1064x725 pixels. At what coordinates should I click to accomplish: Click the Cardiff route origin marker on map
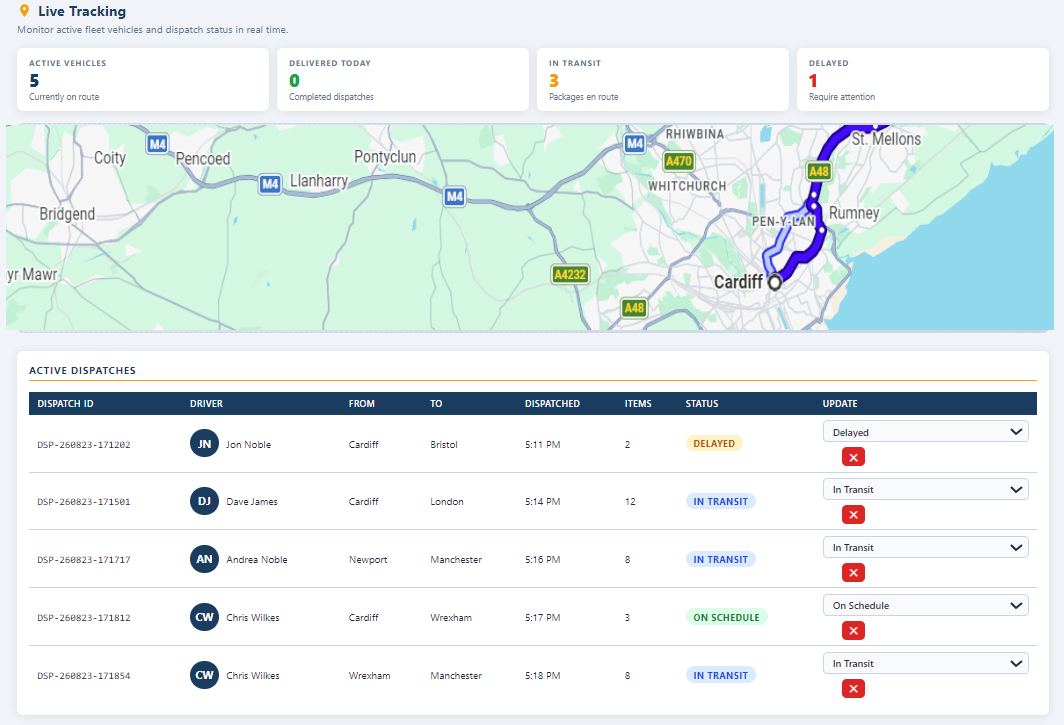tap(774, 282)
